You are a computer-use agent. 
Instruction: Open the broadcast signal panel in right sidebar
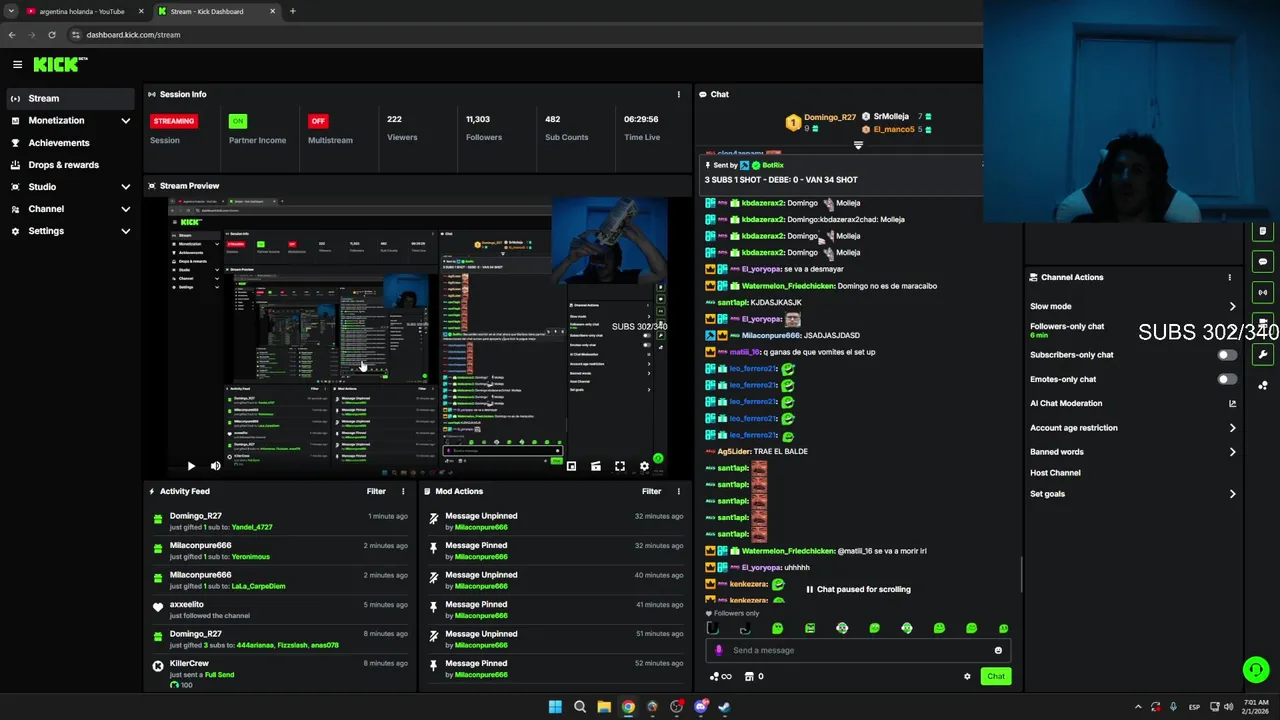(x=1263, y=293)
